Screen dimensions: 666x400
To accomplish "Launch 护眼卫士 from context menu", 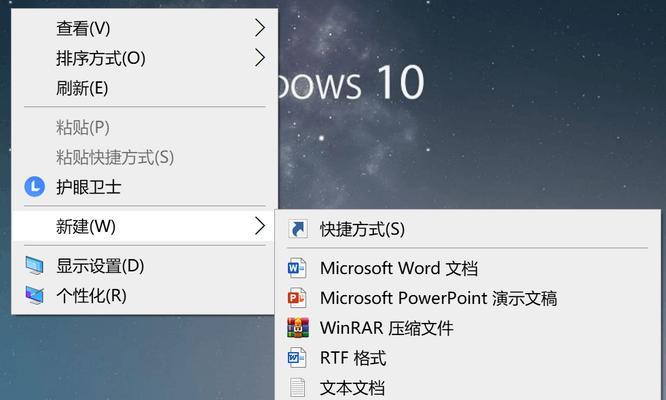I will (x=144, y=187).
